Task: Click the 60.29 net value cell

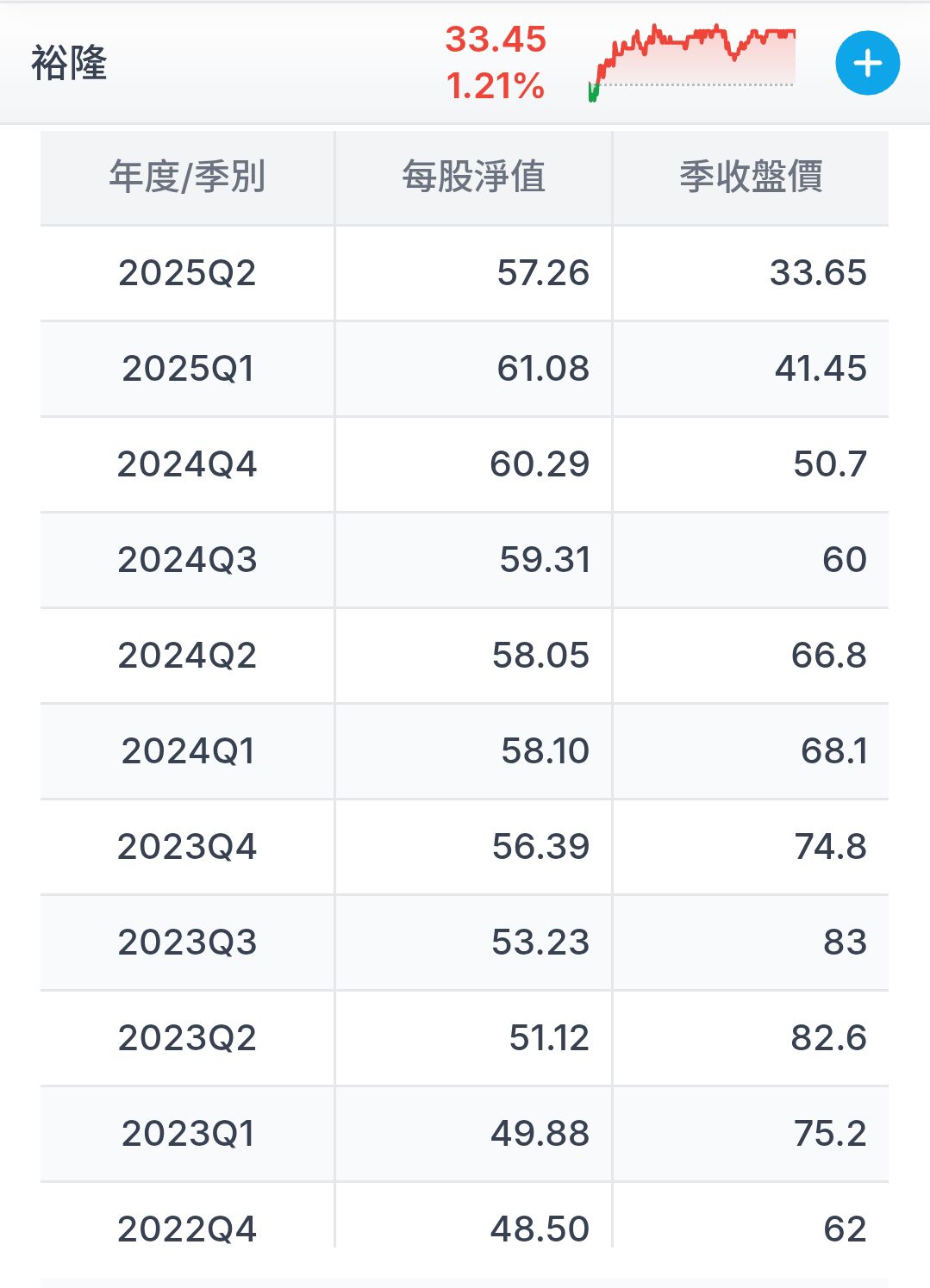Action: [x=473, y=464]
